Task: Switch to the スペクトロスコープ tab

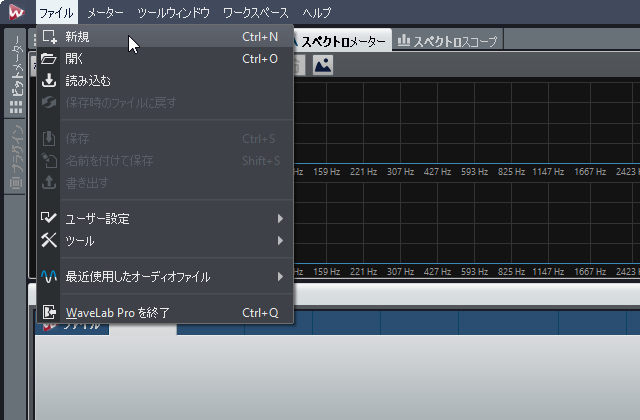Action: 448,41
